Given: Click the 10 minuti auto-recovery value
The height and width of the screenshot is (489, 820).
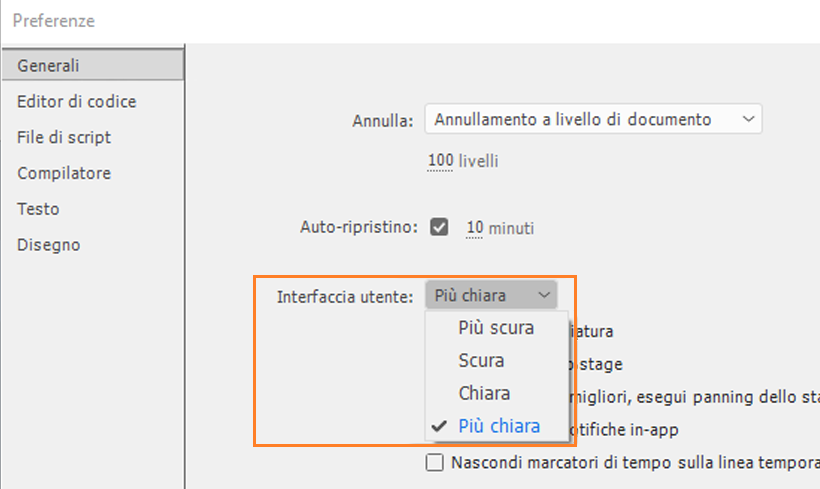Looking at the screenshot, I should 475,229.
